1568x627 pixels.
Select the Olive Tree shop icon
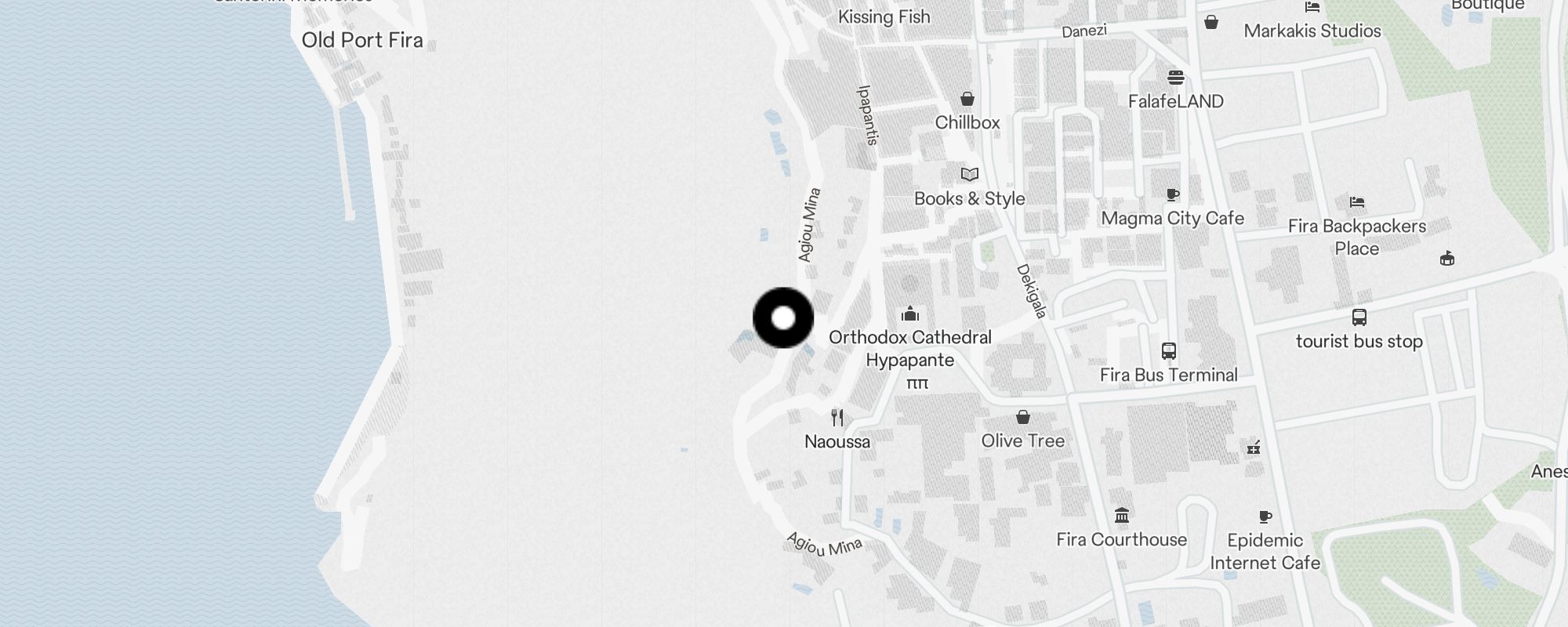1023,416
